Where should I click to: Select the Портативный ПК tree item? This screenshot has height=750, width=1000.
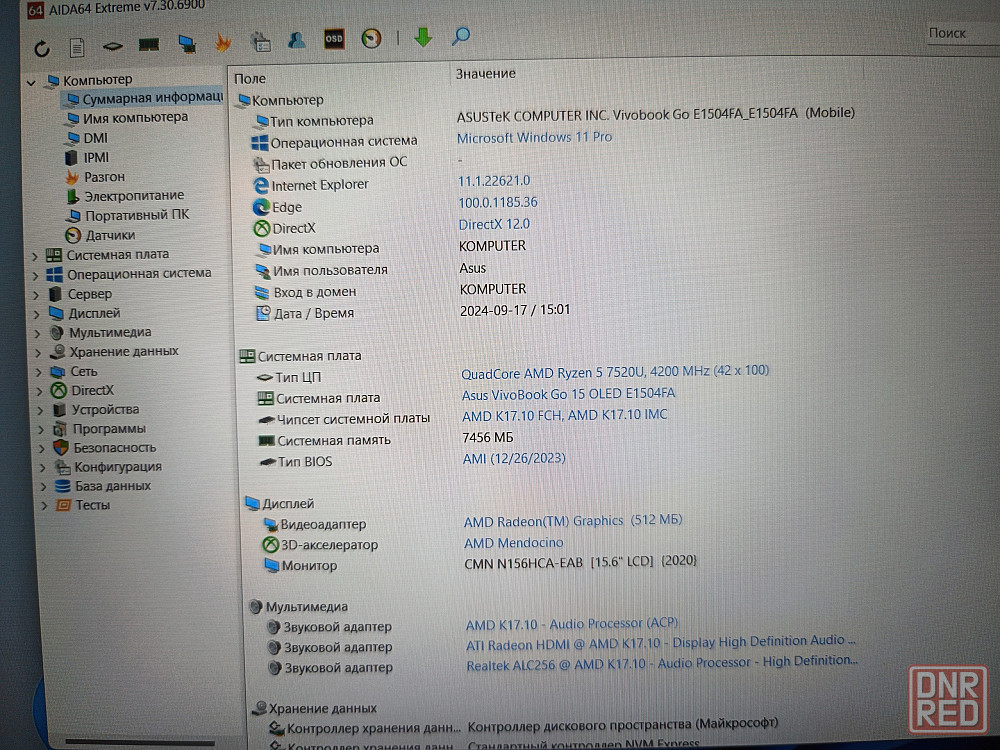click(x=128, y=216)
